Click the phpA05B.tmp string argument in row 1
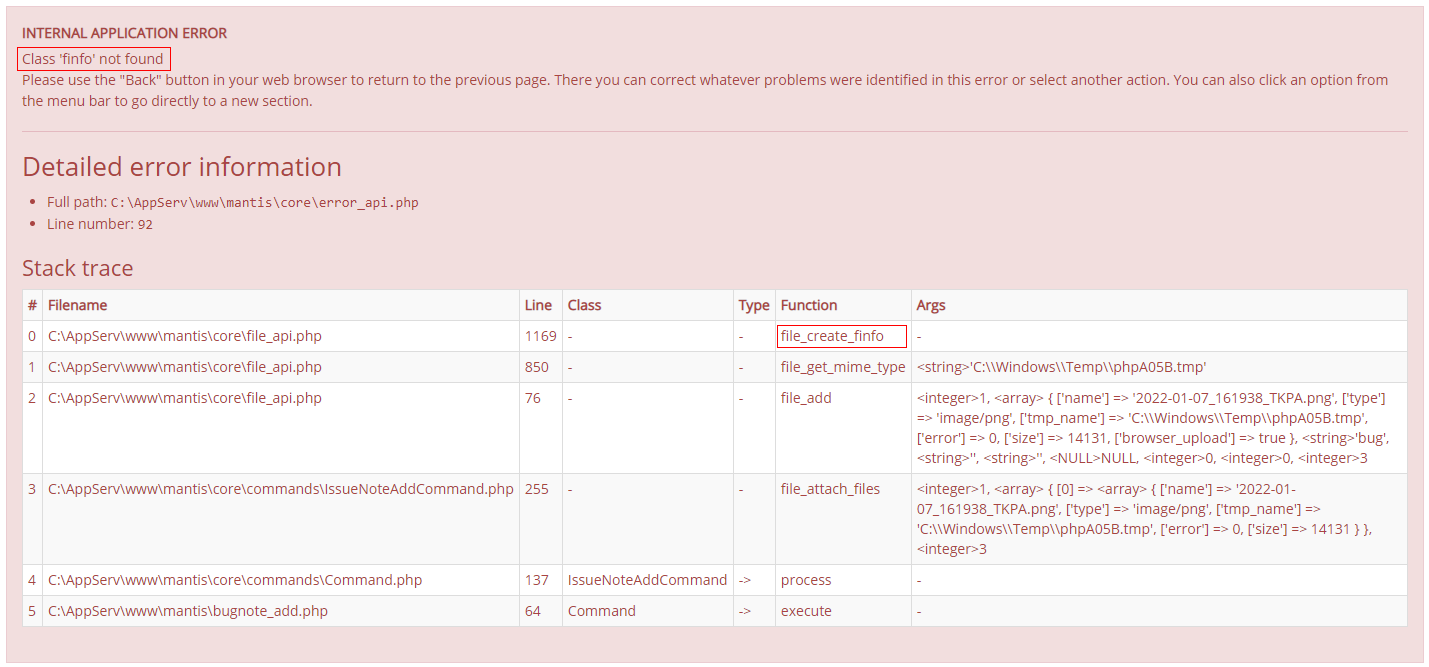This screenshot has width=1429, height=667. 1067,367
